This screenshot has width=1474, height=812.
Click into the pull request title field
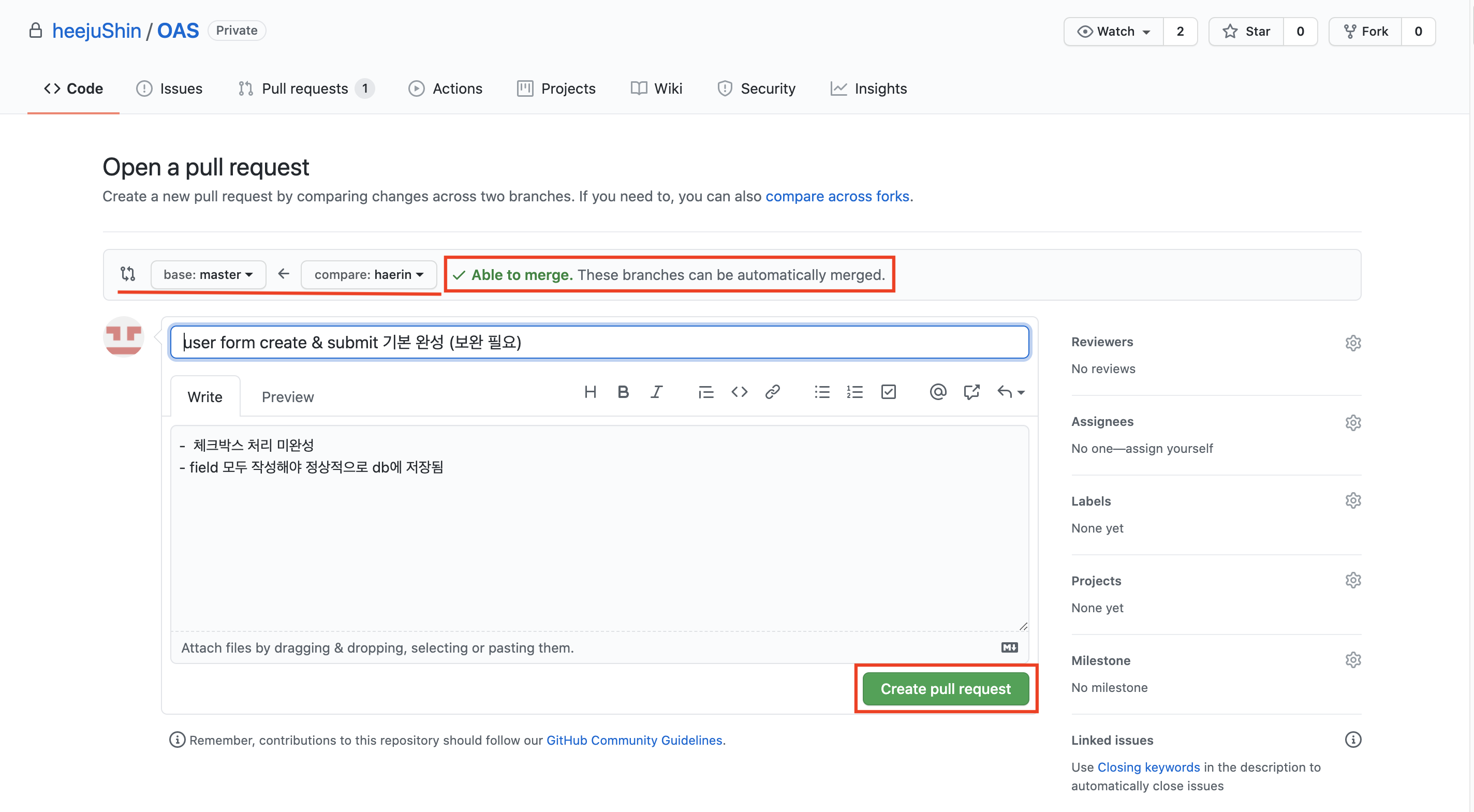599,342
